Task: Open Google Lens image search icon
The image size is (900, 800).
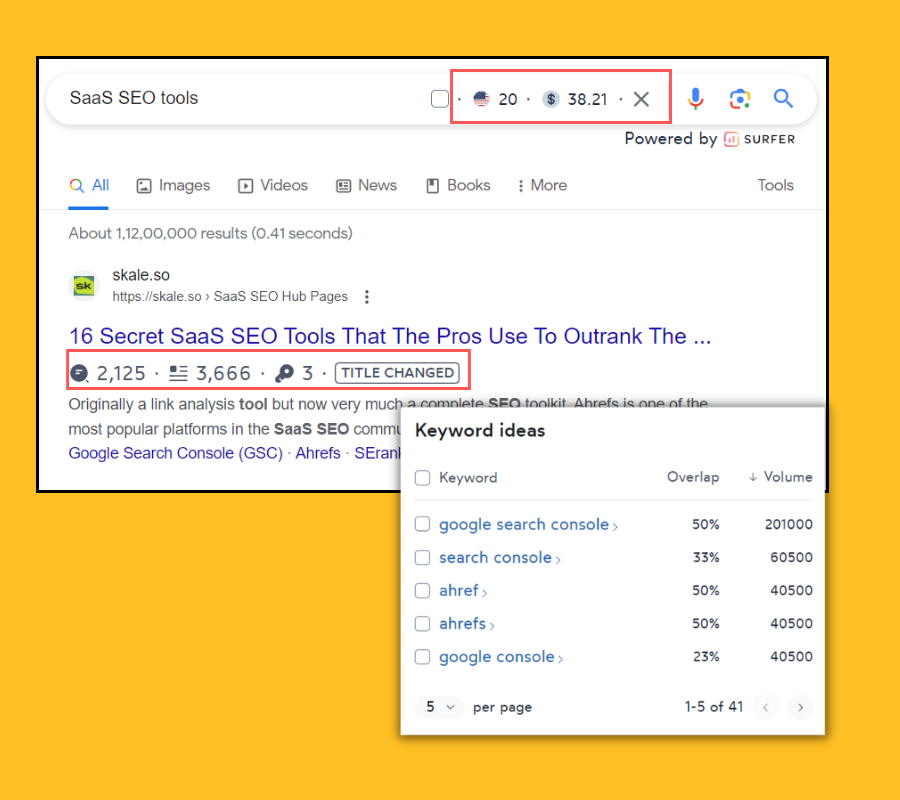Action: 739,99
